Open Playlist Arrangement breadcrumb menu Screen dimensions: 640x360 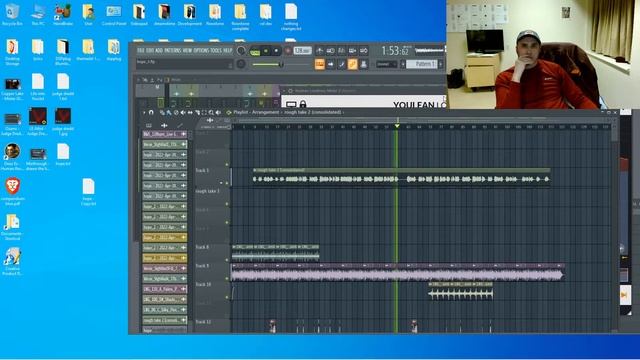tap(258, 112)
